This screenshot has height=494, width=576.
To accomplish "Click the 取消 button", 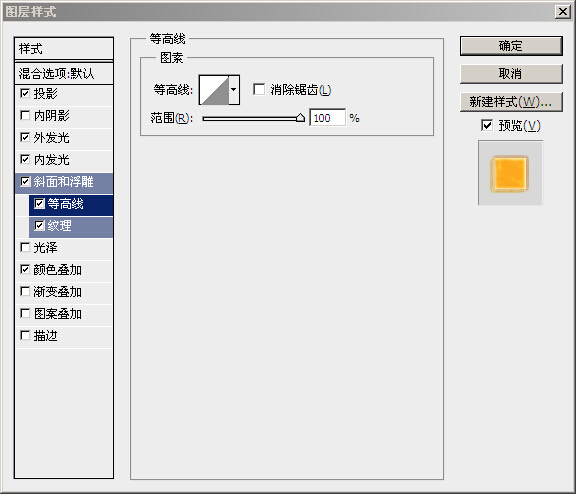I will [511, 74].
